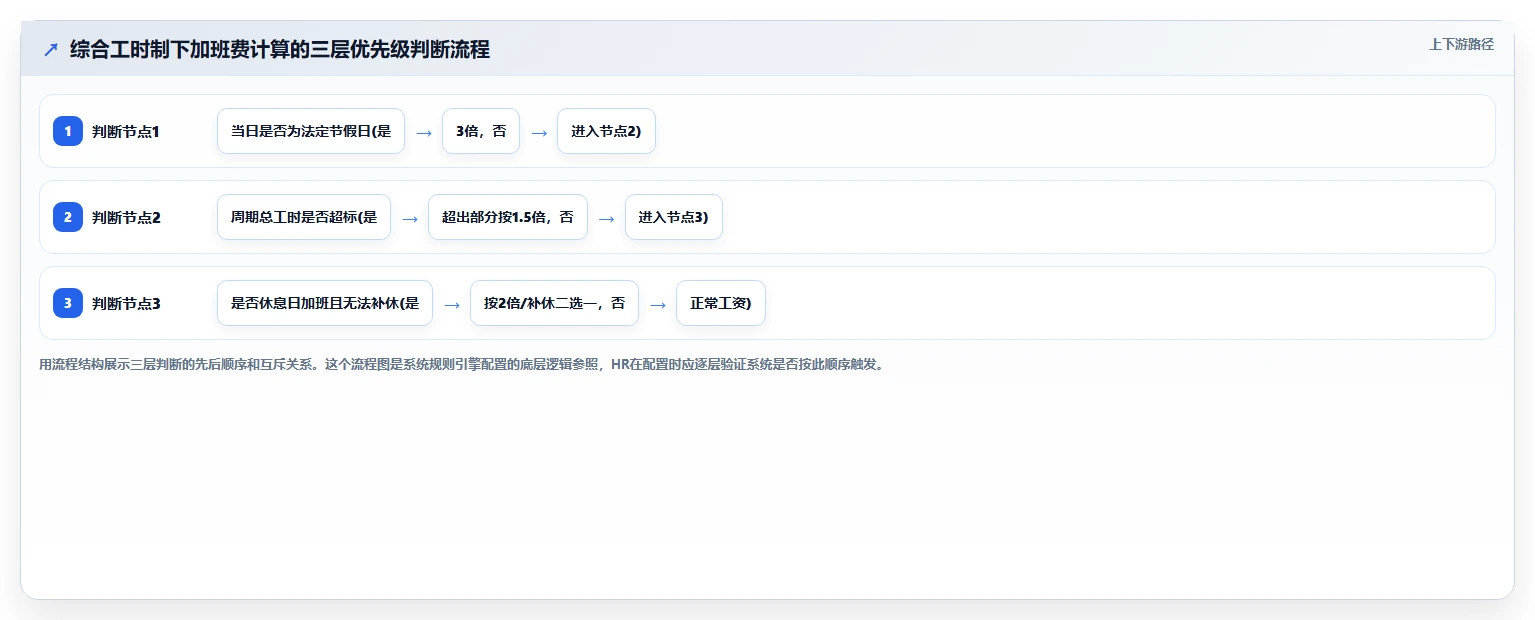Click the 进入节点3) box
Screen dimensions: 1535x620
click(x=674, y=217)
